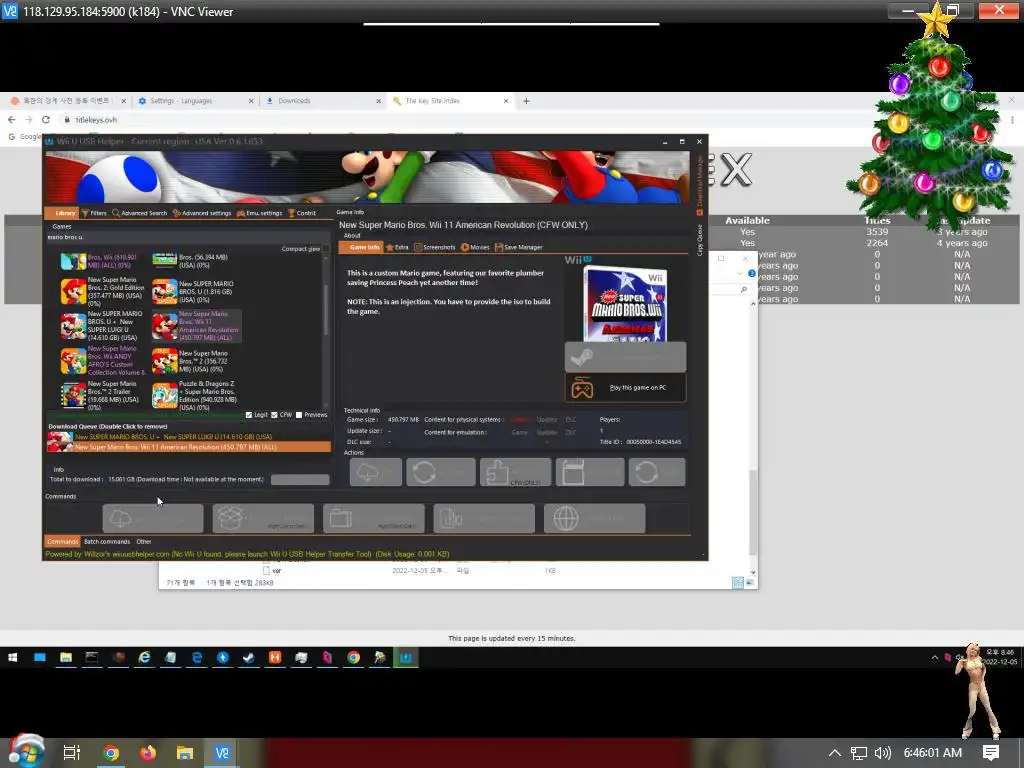Click the game list vertical scrollbar
The width and height of the screenshot is (1024, 768).
[326, 330]
